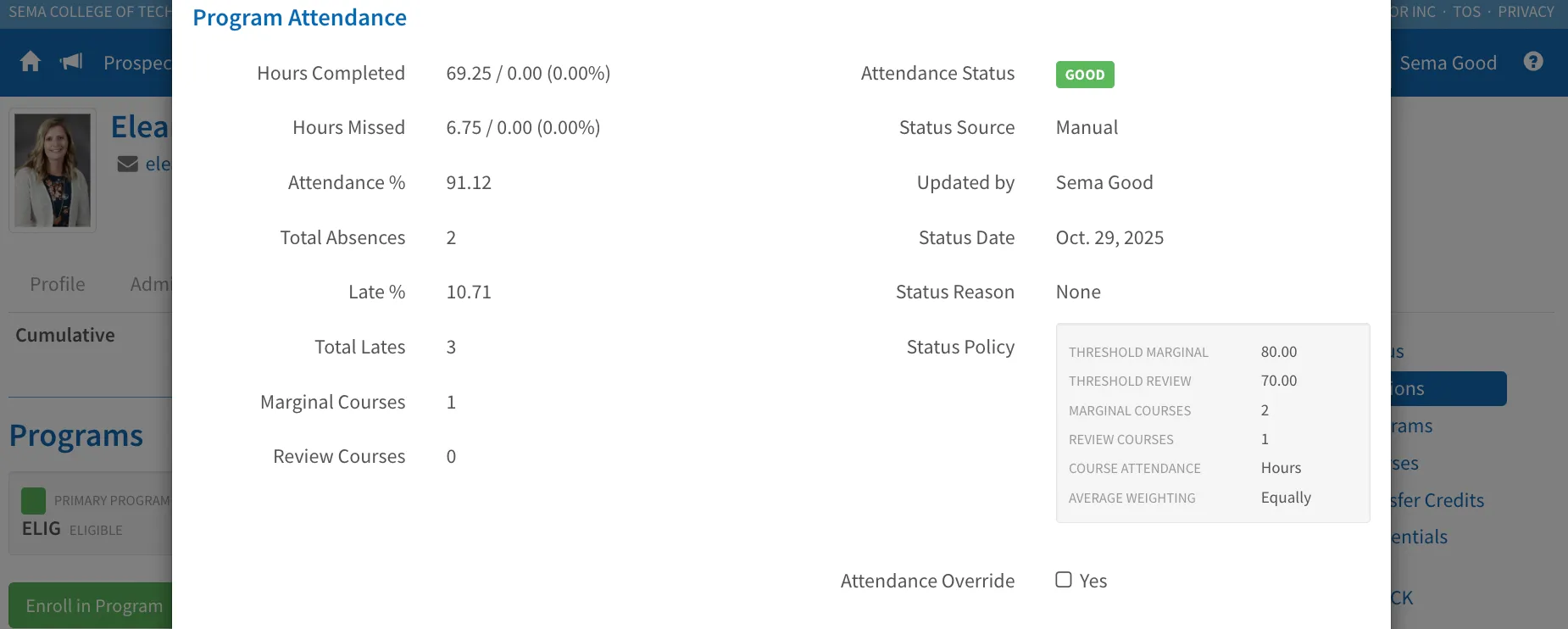This screenshot has height=629, width=1568.
Task: Check the Attendance Override Yes checkbox
Action: point(1064,580)
